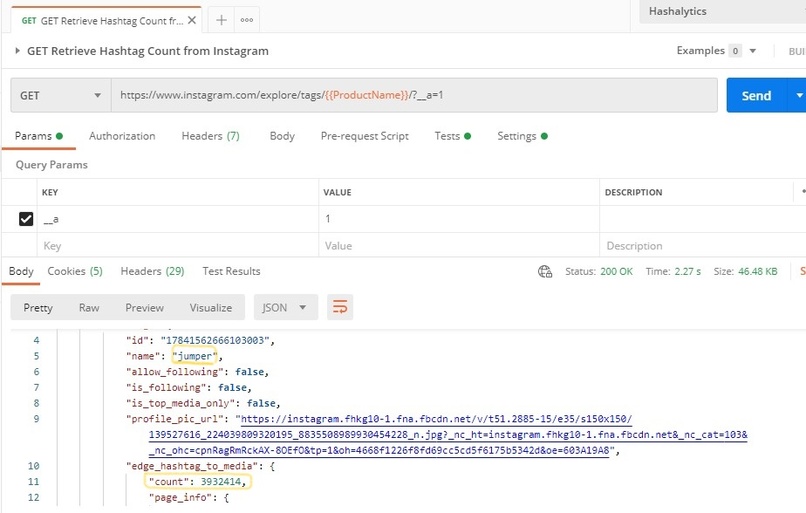Click the Size 46.48 KB value
This screenshot has height=513, width=806.
tap(758, 271)
